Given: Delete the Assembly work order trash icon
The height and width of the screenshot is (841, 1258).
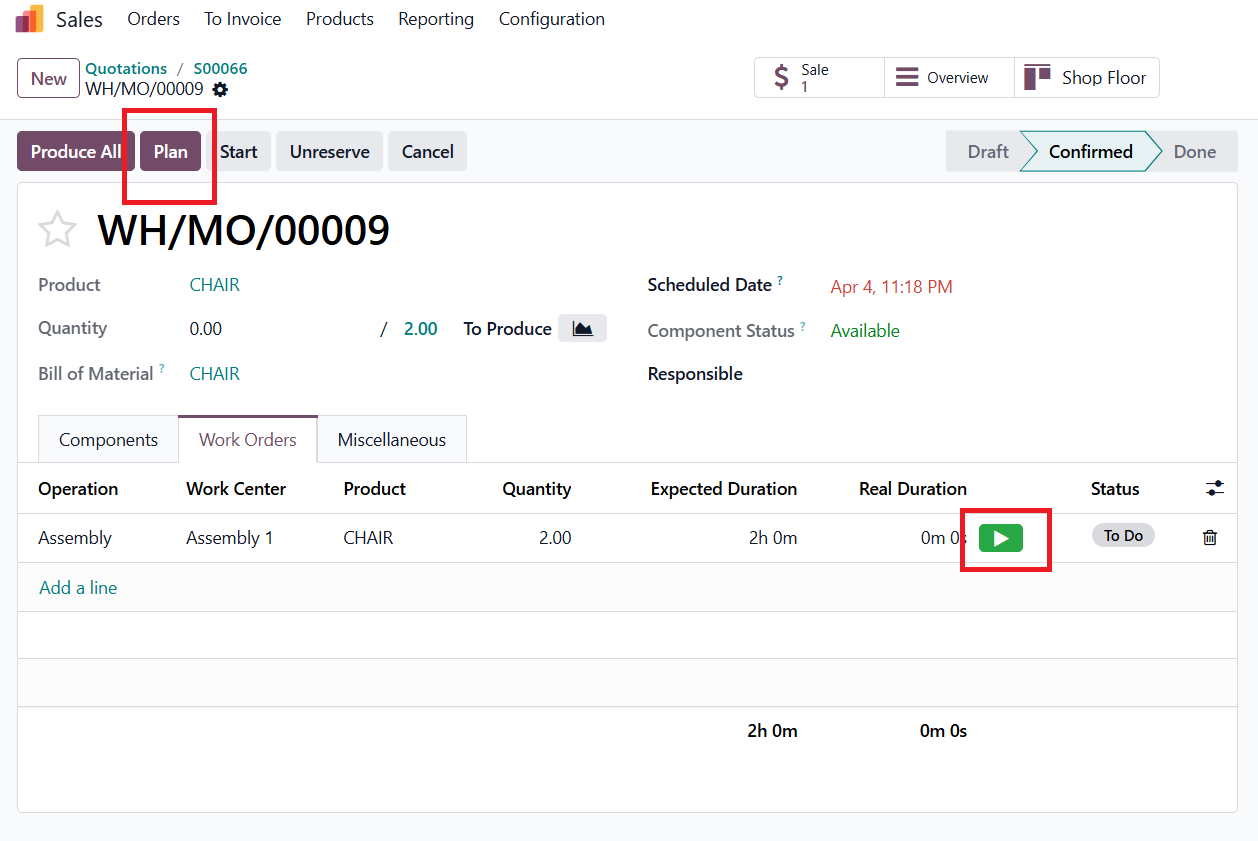Looking at the screenshot, I should (x=1210, y=538).
